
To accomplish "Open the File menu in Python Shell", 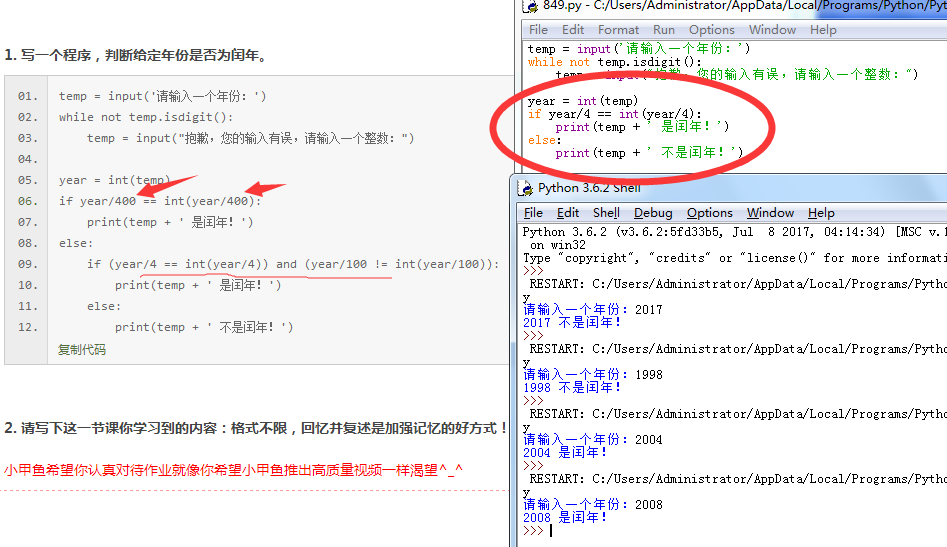I will (x=534, y=213).
